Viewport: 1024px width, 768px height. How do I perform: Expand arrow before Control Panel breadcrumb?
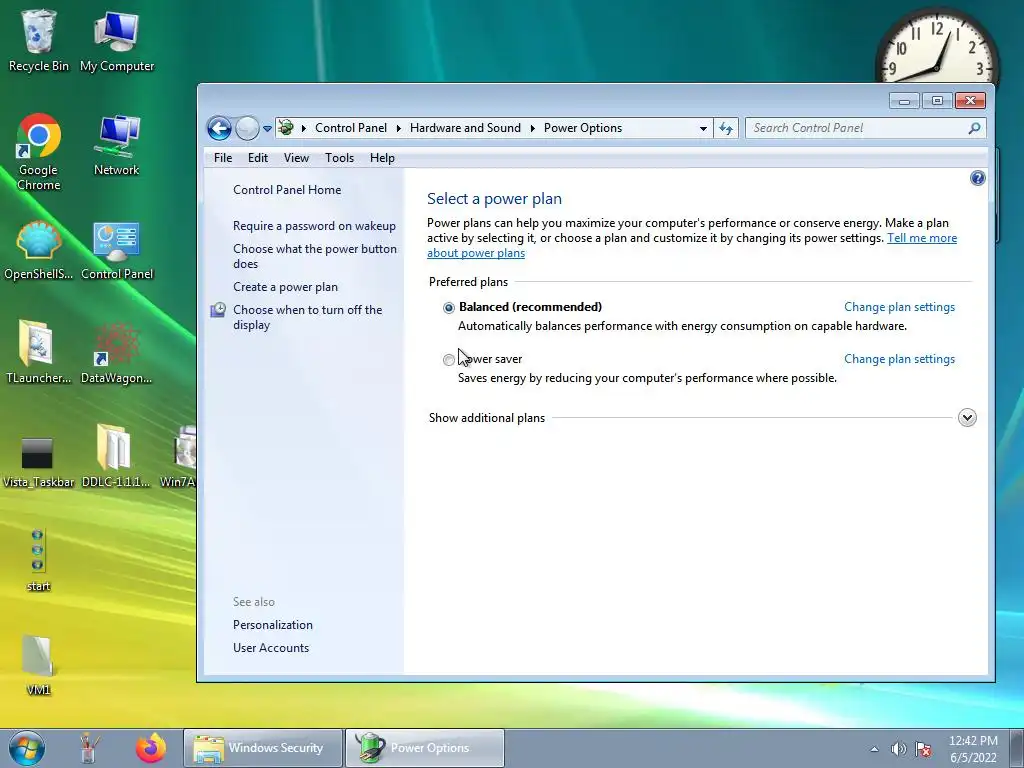click(304, 128)
